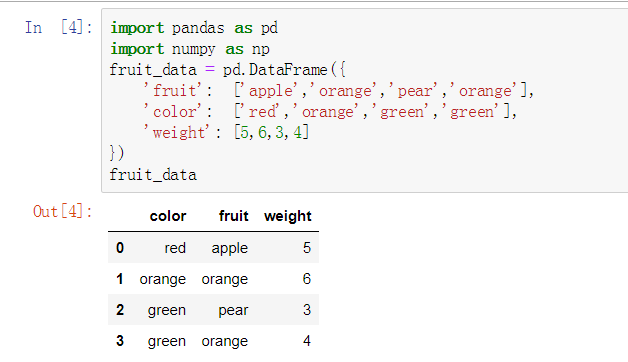Image resolution: width=628 pixels, height=362 pixels.
Task: Click the 'color' key in code
Action: 173,112
